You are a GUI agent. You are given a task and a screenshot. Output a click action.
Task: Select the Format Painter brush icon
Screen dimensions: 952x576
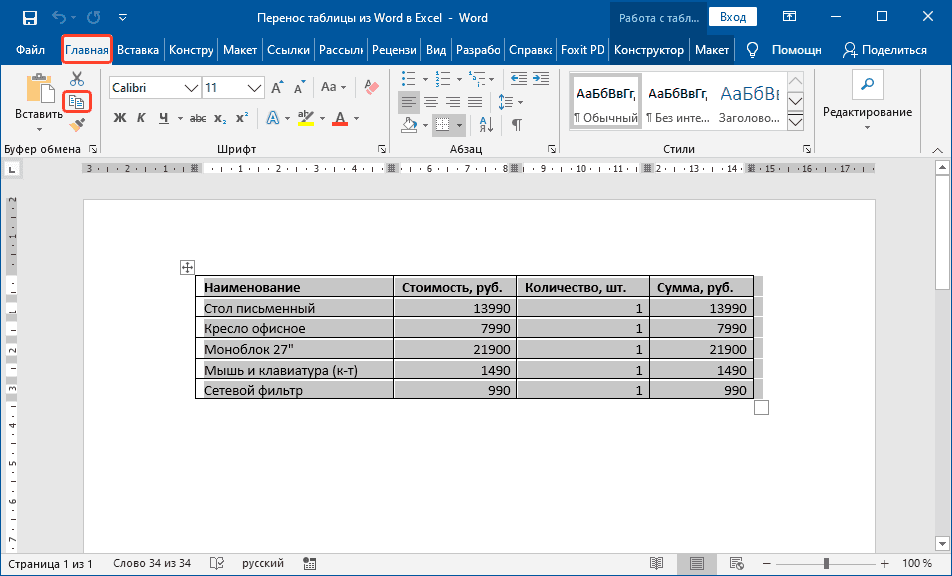[77, 124]
